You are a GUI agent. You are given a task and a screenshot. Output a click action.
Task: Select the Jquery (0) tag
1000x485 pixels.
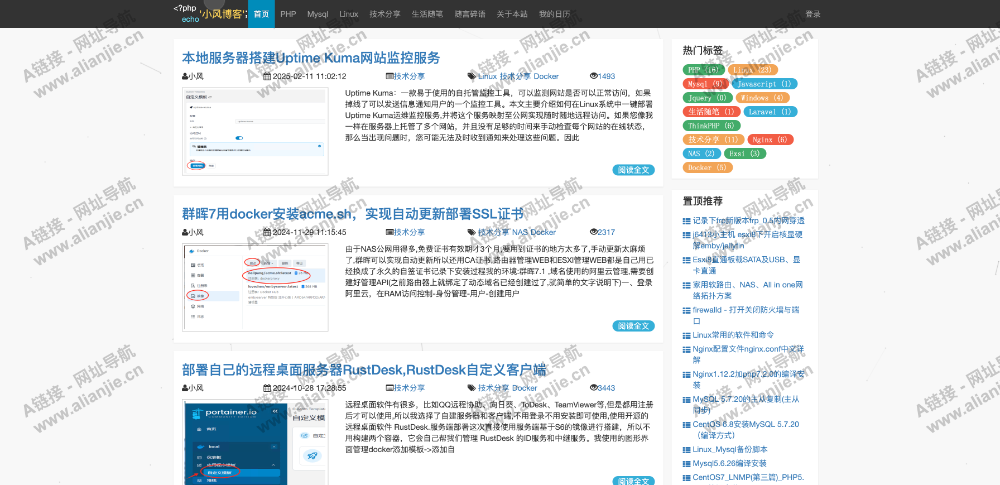pos(707,98)
